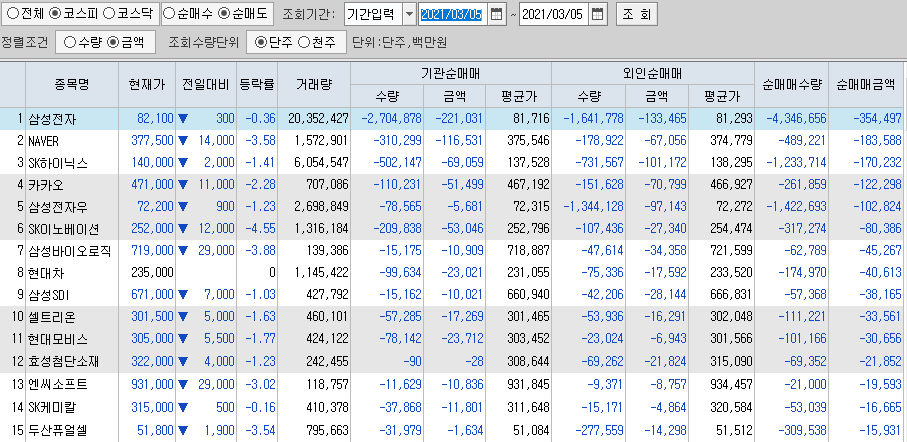The image size is (907, 442).
Task: Select 삼성전자우 stock name
Action: [x=58, y=207]
